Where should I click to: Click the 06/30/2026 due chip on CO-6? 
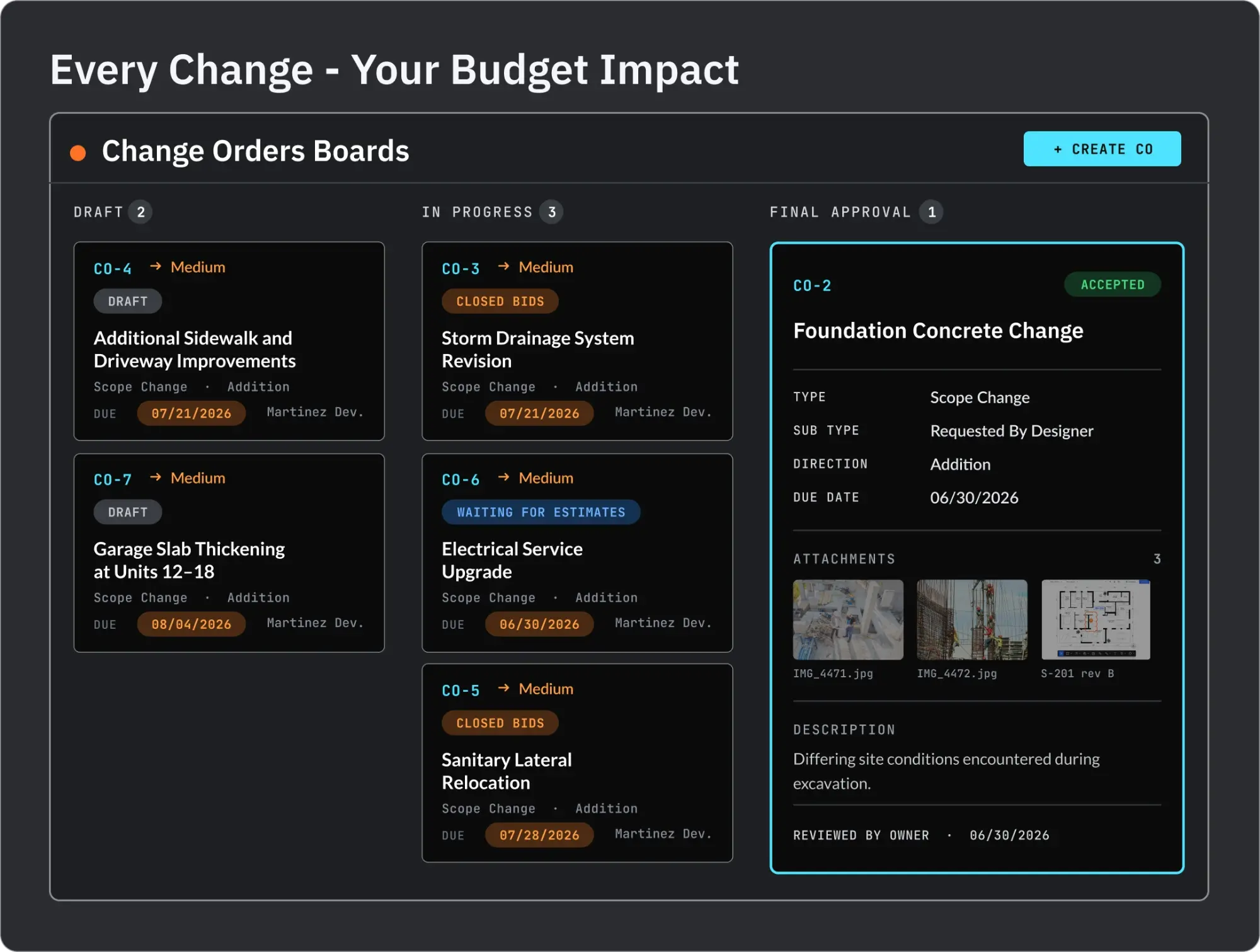click(539, 624)
